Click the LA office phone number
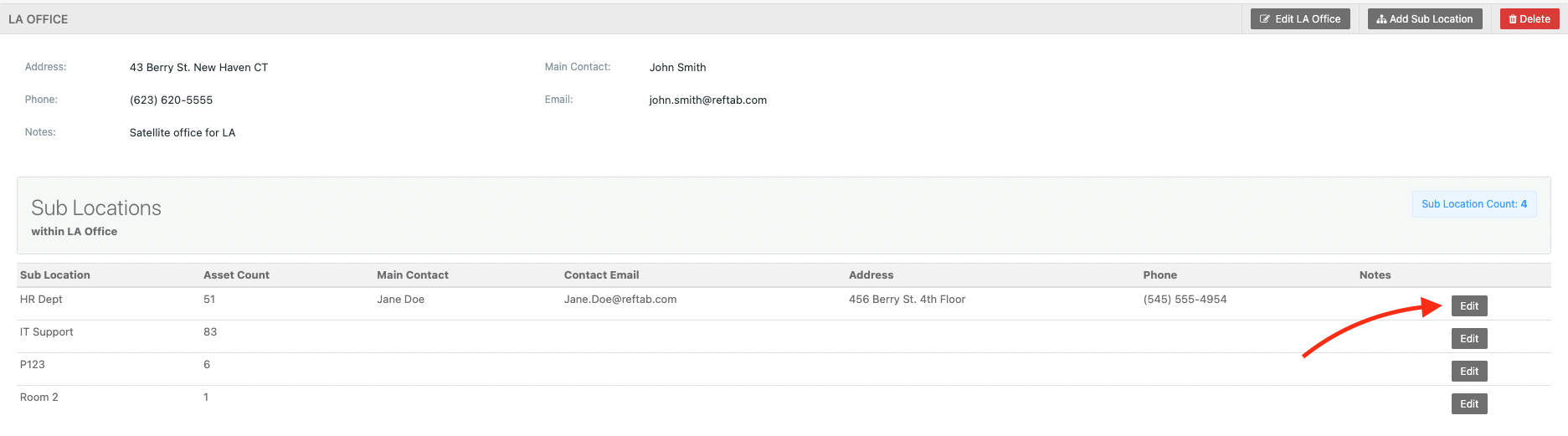1568x436 pixels. pyautogui.click(x=171, y=100)
